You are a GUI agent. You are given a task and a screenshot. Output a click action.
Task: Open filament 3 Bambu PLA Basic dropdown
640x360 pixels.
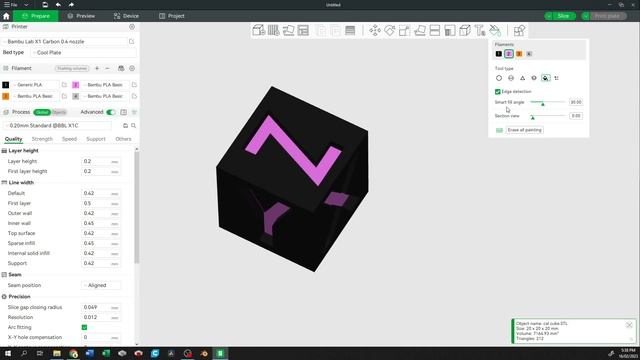point(36,96)
